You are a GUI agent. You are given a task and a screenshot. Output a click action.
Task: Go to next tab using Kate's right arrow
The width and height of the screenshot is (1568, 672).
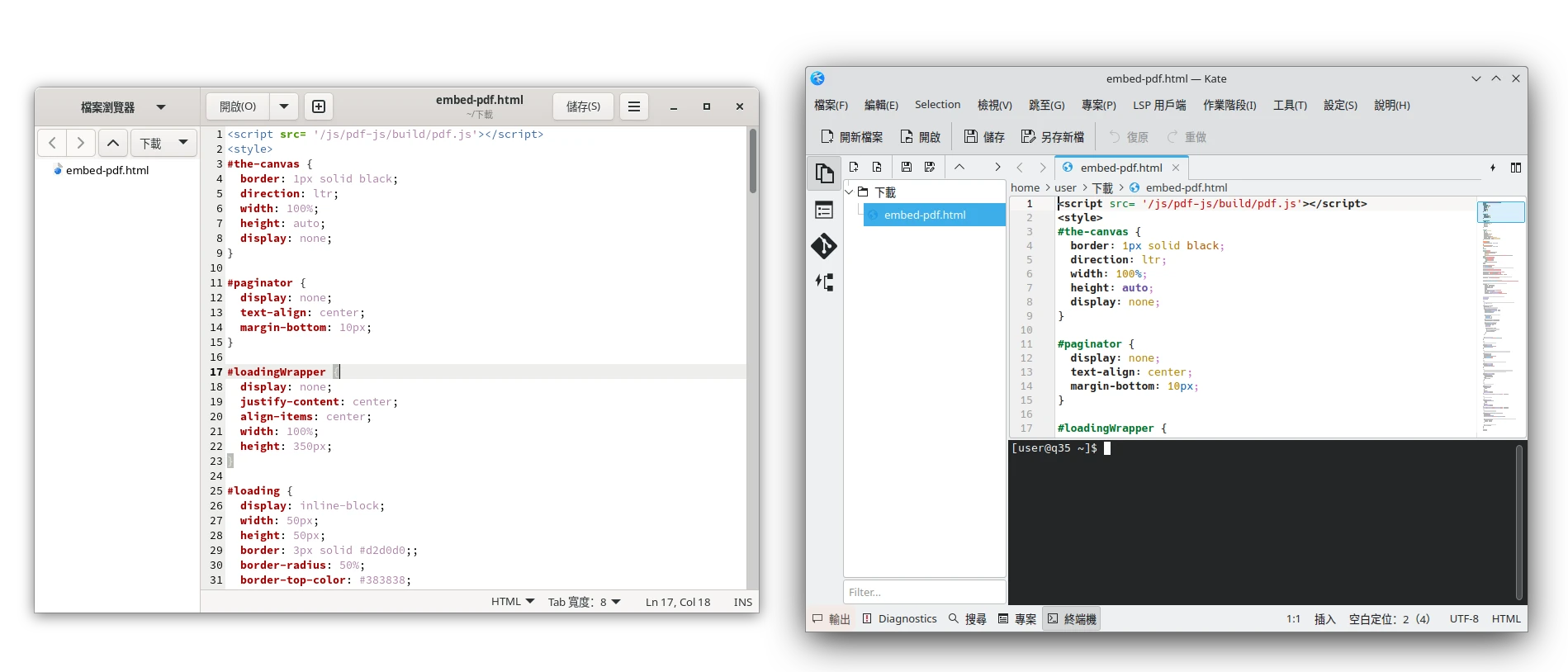coord(1043,168)
